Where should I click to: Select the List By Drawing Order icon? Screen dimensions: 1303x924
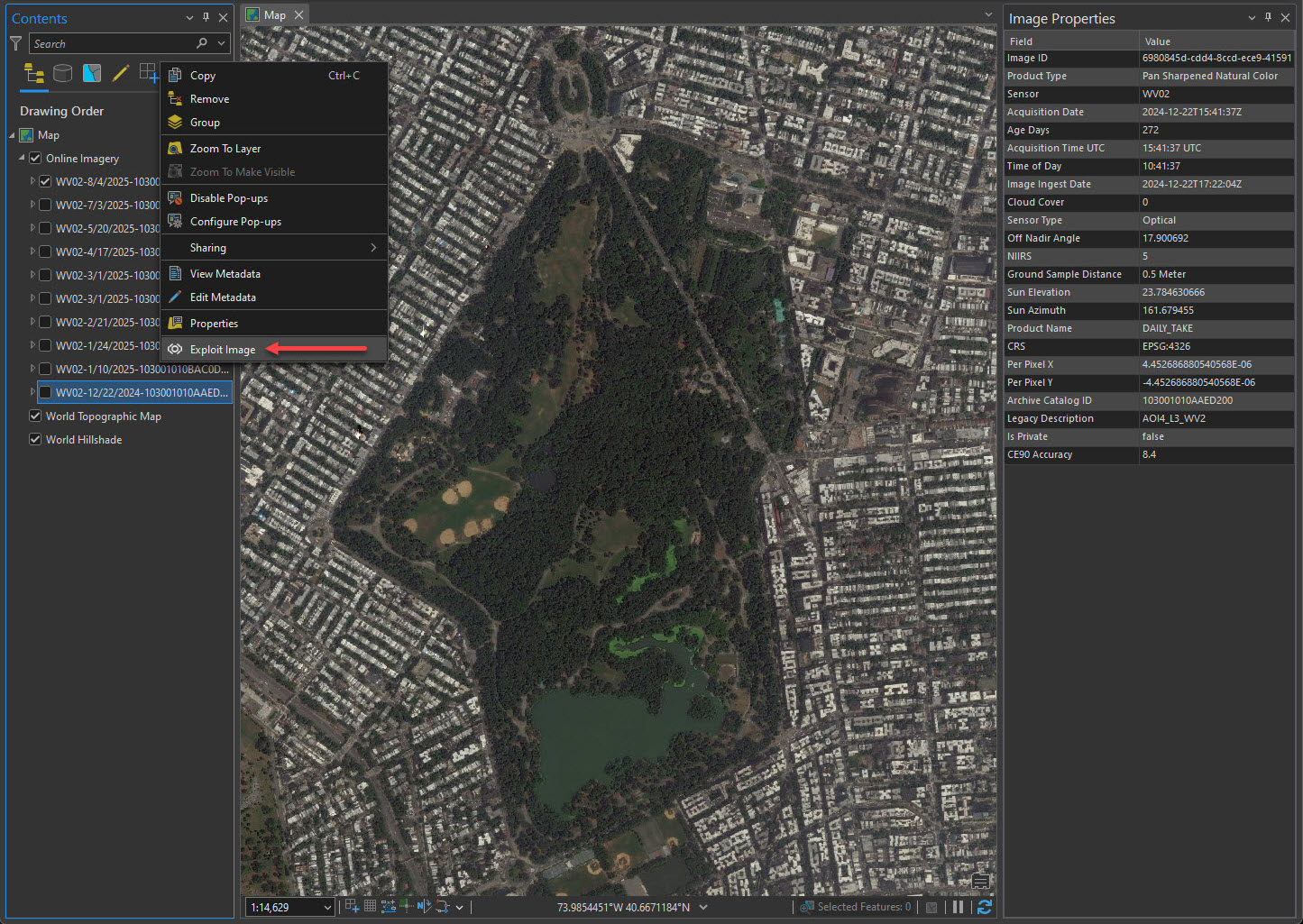tap(33, 73)
